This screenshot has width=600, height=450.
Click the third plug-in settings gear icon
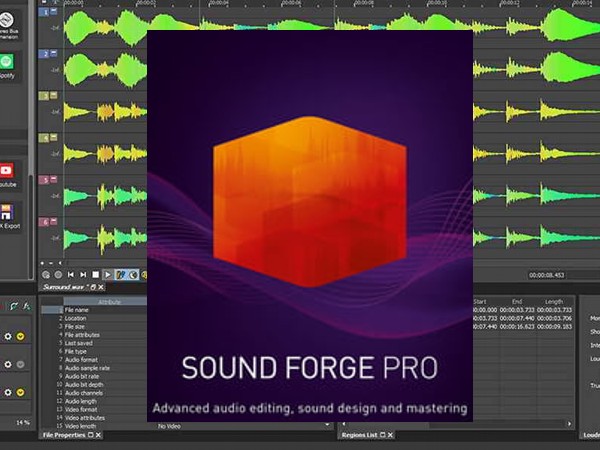coord(8,392)
